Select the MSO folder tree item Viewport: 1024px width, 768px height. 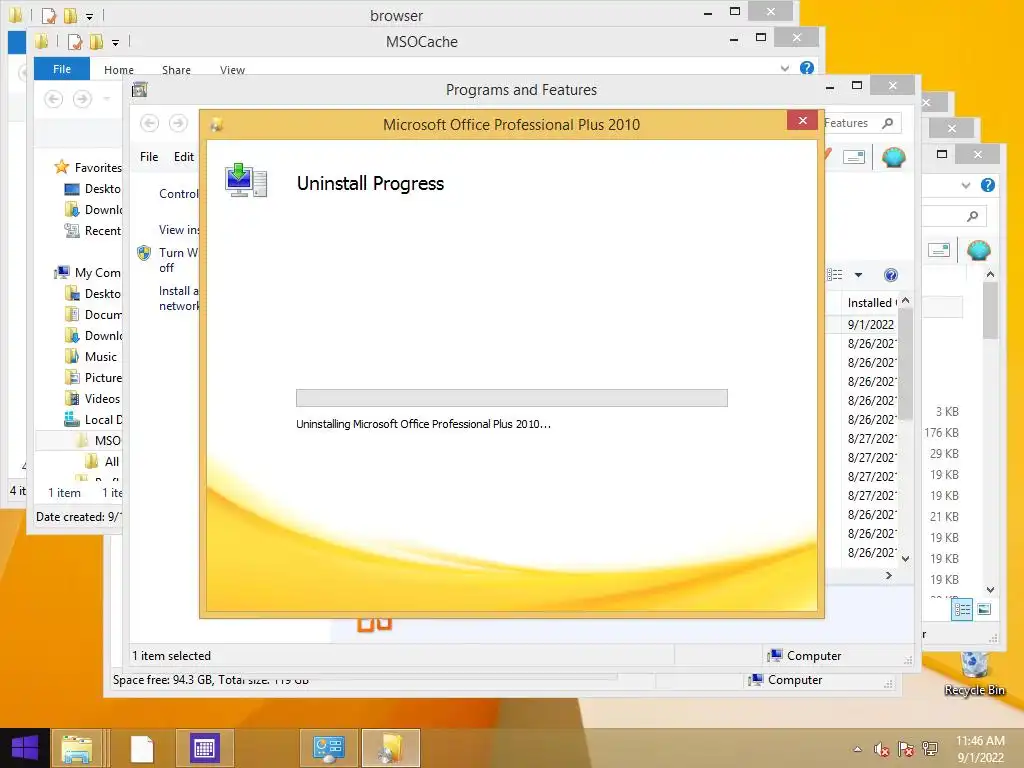98,440
